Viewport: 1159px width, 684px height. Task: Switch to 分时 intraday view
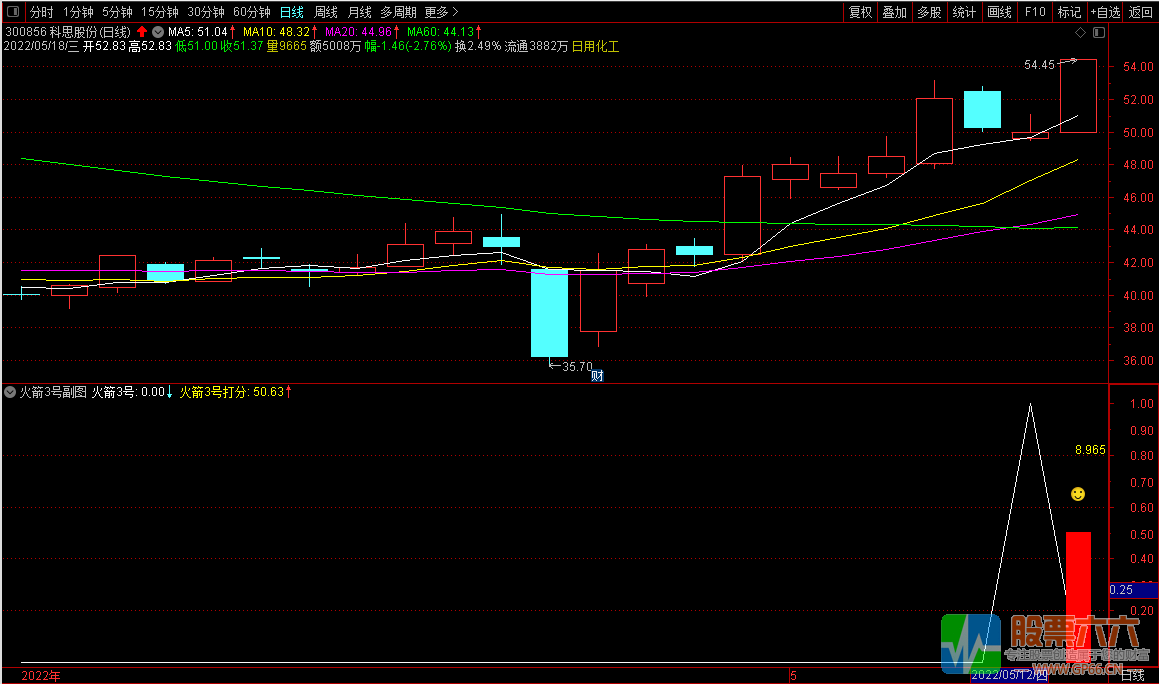(x=41, y=12)
